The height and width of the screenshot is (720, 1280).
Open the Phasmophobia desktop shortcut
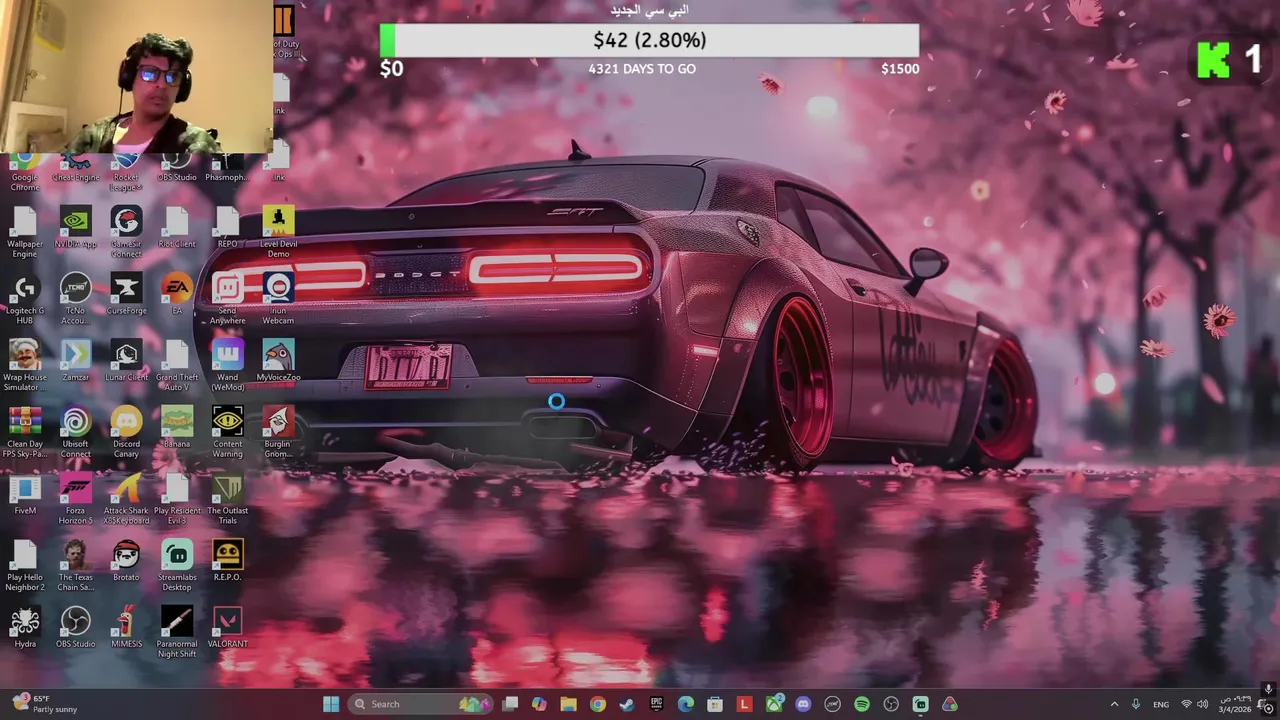[227, 170]
